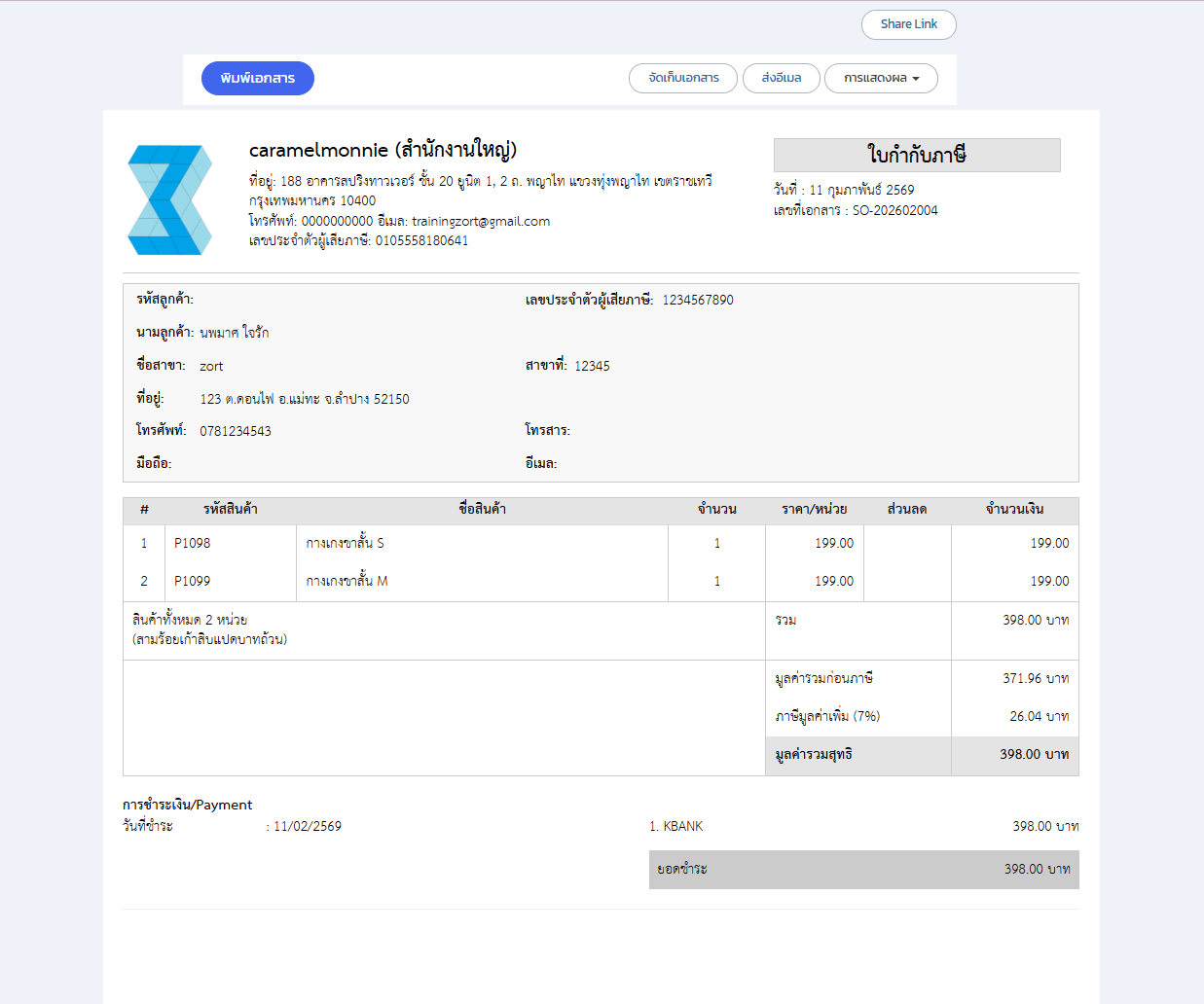Select the ใบกำกับภาษี document title box
This screenshot has width=1204, height=1004.
tap(916, 155)
